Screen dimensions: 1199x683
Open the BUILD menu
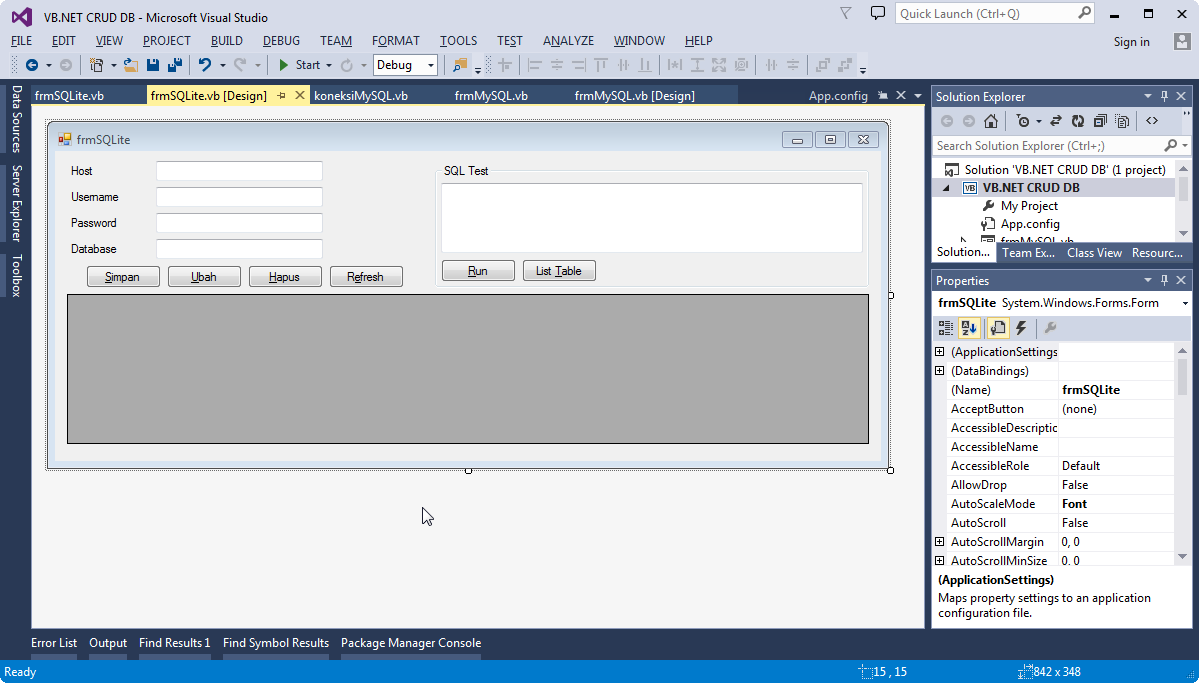coord(226,41)
